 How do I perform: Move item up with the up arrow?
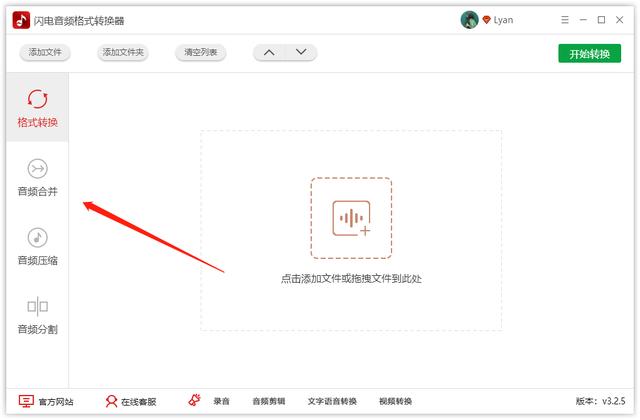tap(269, 52)
